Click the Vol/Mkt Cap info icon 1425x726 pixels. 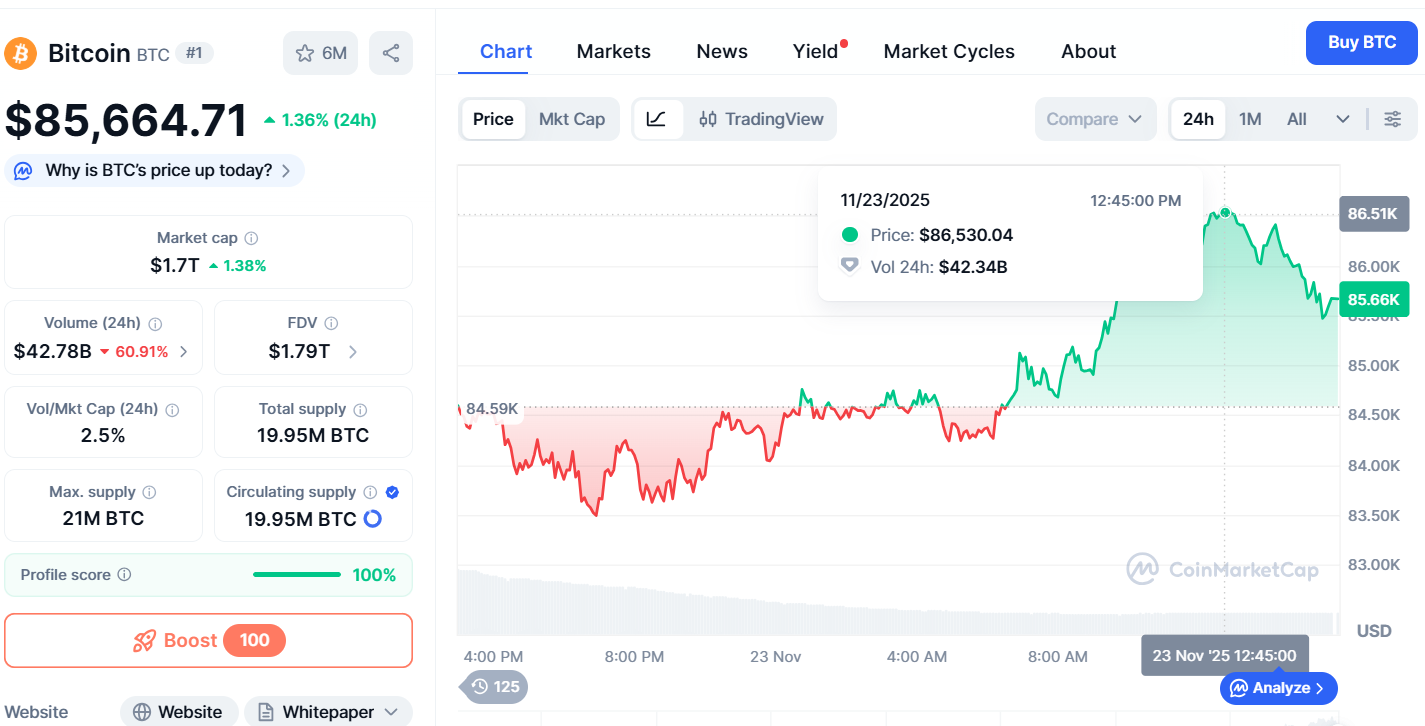click(172, 409)
